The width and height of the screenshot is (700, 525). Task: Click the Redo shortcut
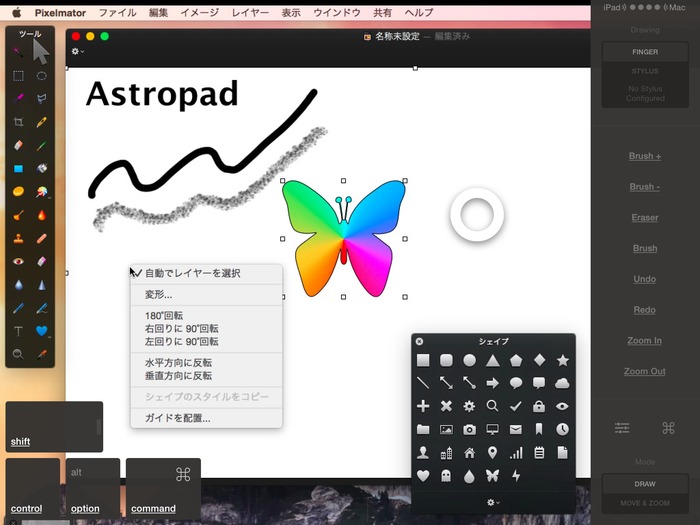point(645,310)
